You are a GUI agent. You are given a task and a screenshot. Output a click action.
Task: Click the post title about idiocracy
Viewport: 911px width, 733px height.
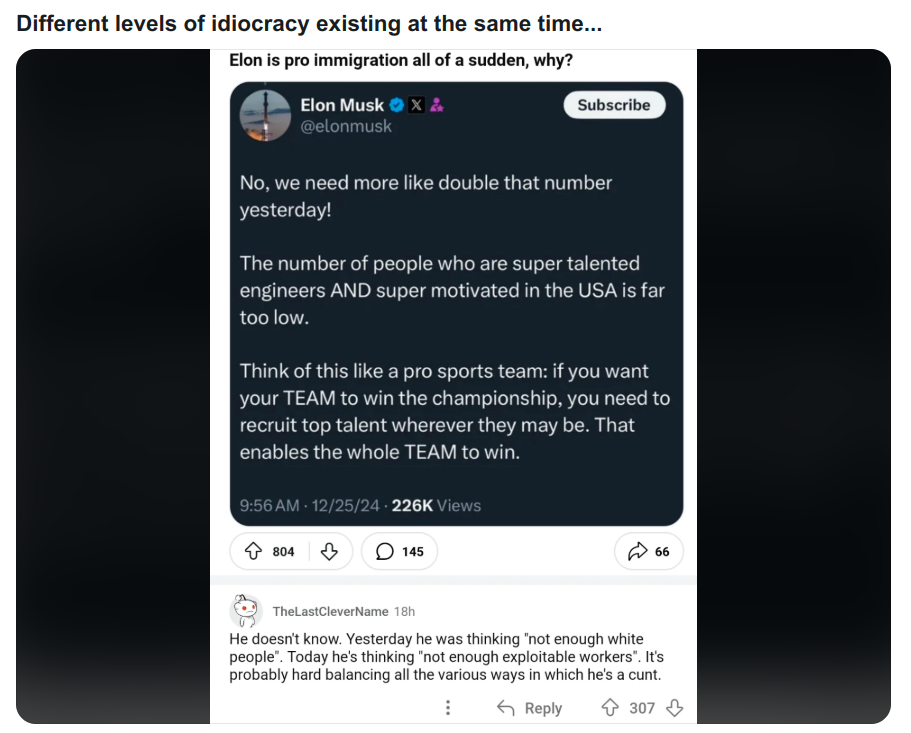(309, 23)
